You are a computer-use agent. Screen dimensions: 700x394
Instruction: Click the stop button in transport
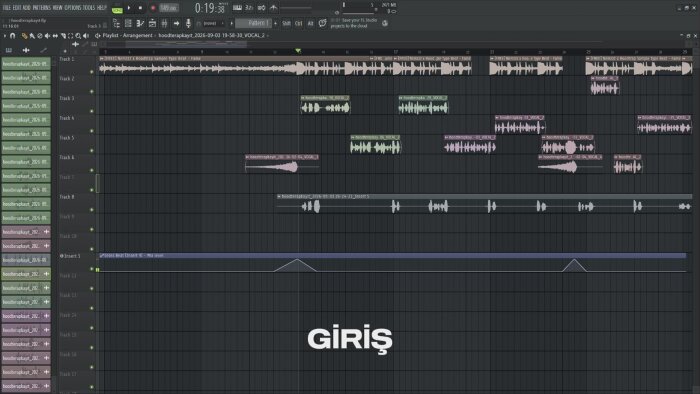click(140, 8)
